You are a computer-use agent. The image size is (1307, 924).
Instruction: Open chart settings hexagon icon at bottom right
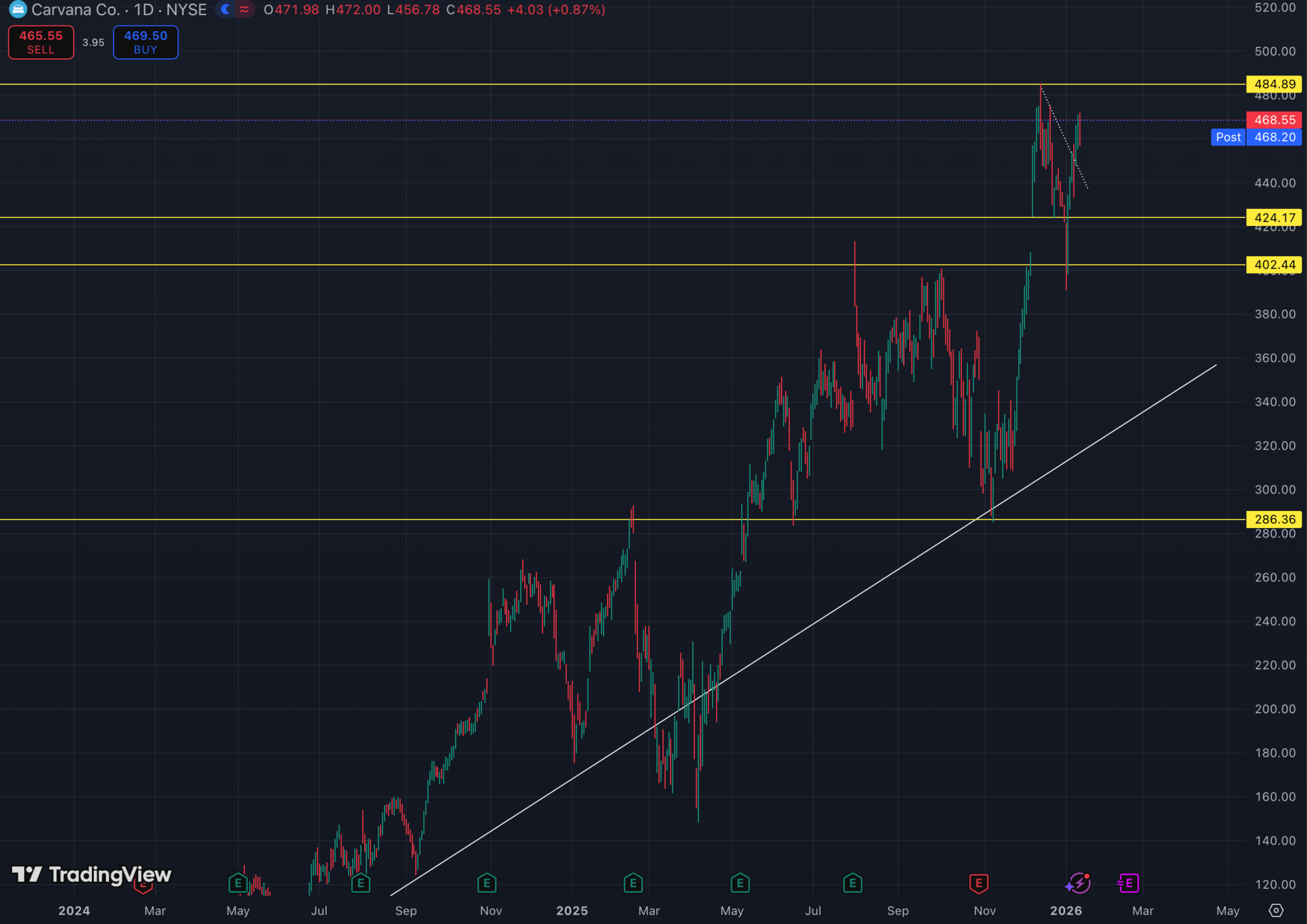click(1276, 910)
